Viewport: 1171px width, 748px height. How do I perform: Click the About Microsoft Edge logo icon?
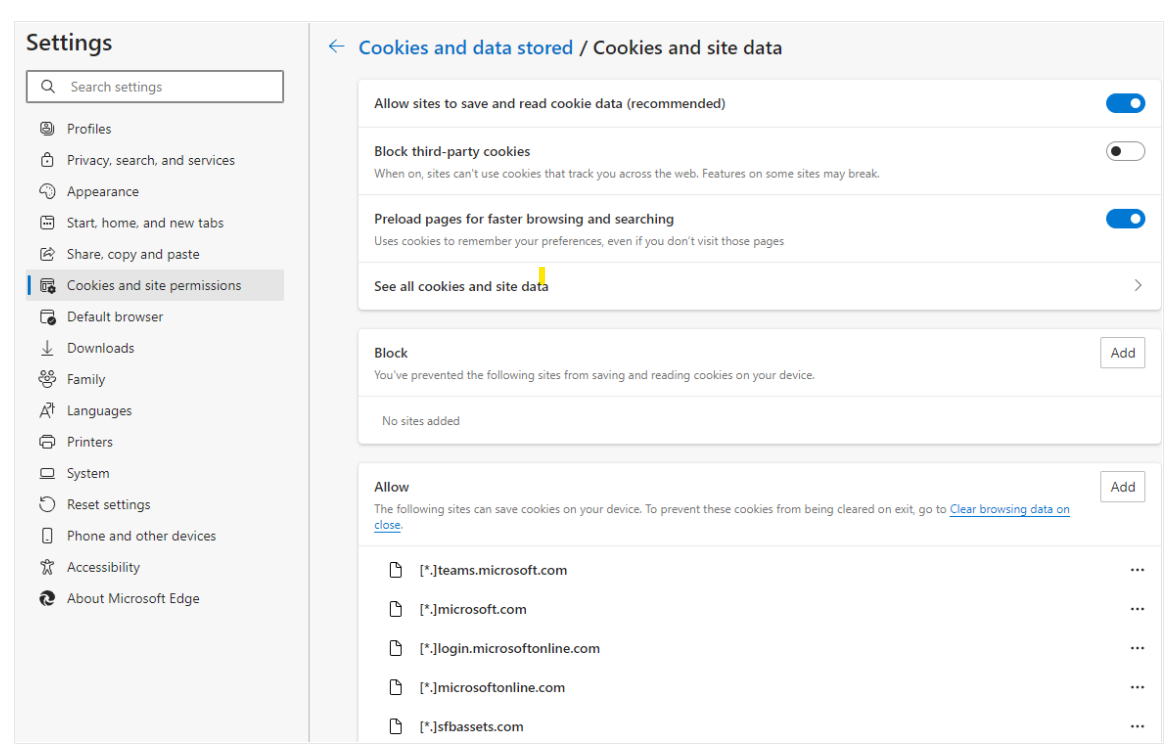pyautogui.click(x=47, y=598)
